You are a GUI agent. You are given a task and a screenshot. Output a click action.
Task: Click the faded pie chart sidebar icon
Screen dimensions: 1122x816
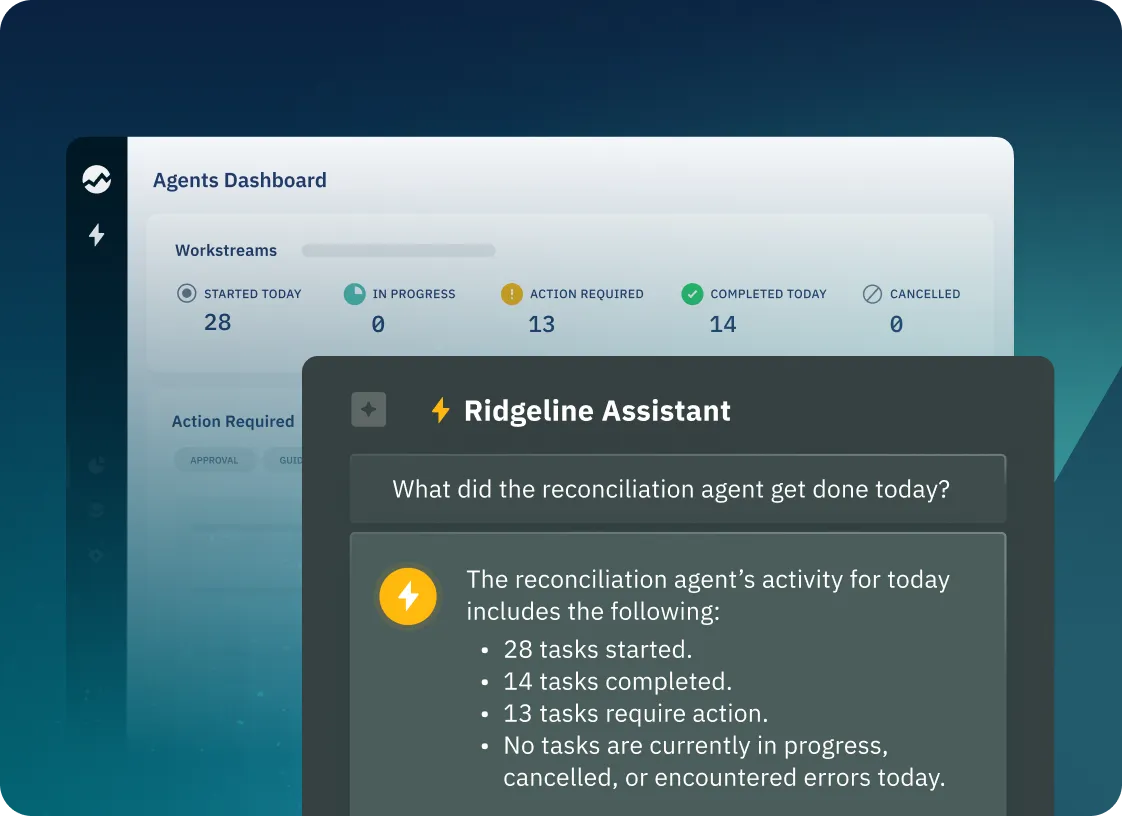97,465
